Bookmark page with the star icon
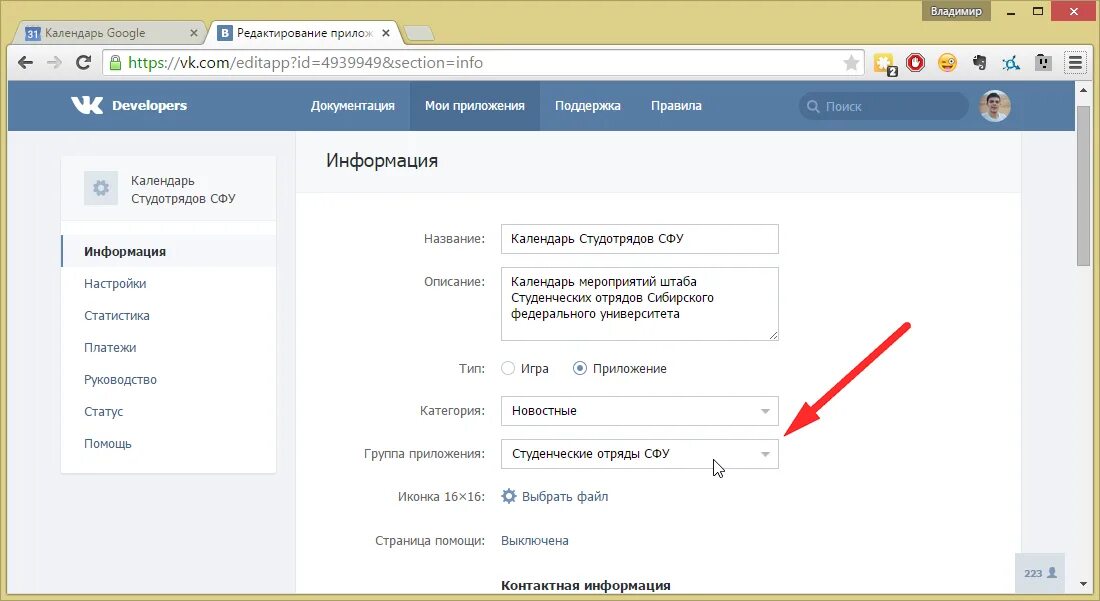This screenshot has height=601, width=1100. pyautogui.click(x=851, y=63)
